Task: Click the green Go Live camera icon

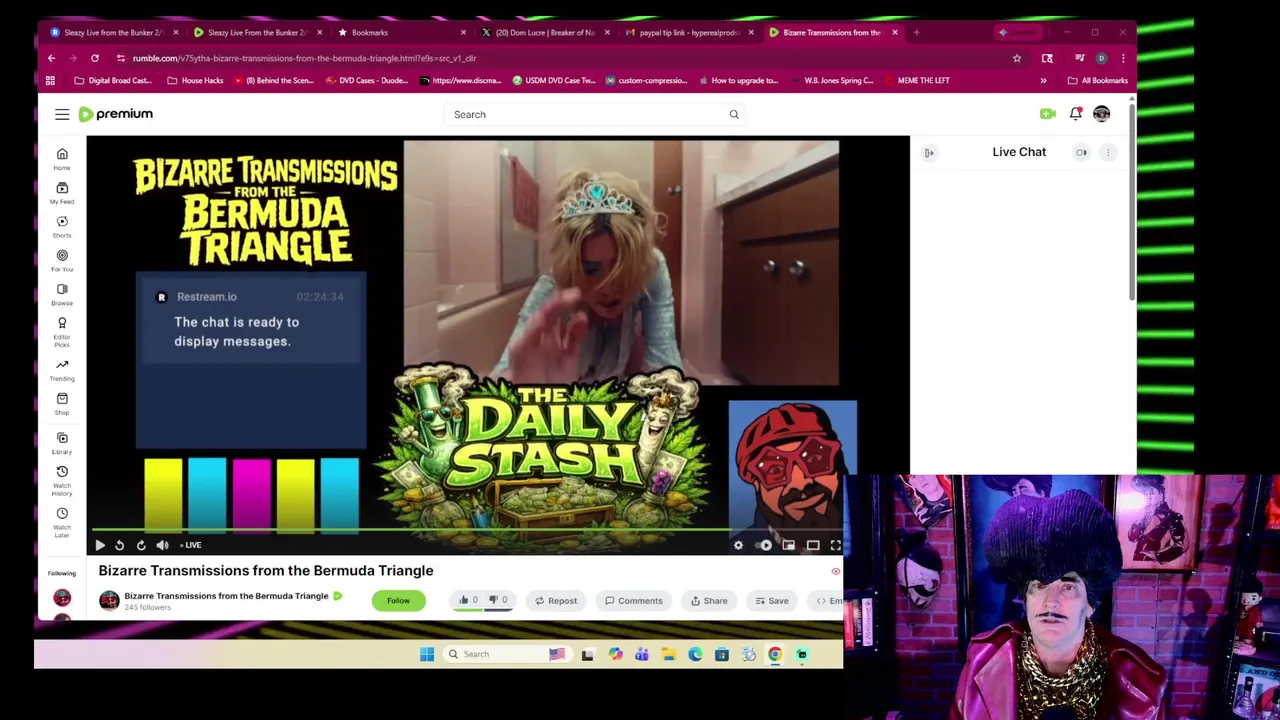Action: (1047, 114)
